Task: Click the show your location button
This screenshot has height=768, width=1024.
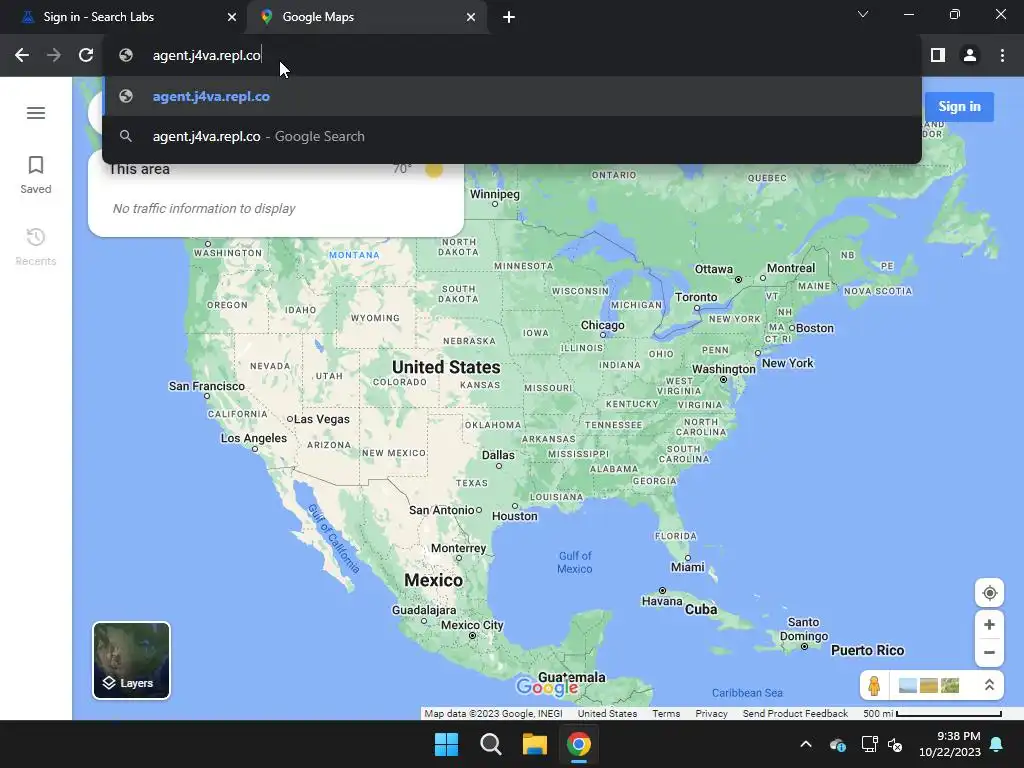Action: [989, 593]
